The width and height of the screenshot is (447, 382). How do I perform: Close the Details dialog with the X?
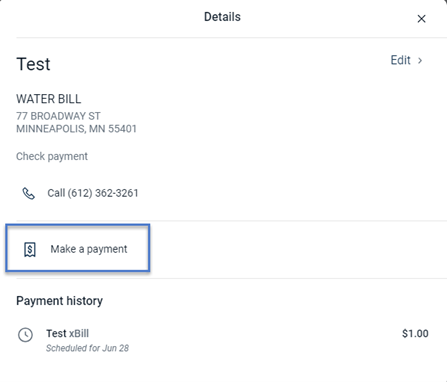(421, 19)
